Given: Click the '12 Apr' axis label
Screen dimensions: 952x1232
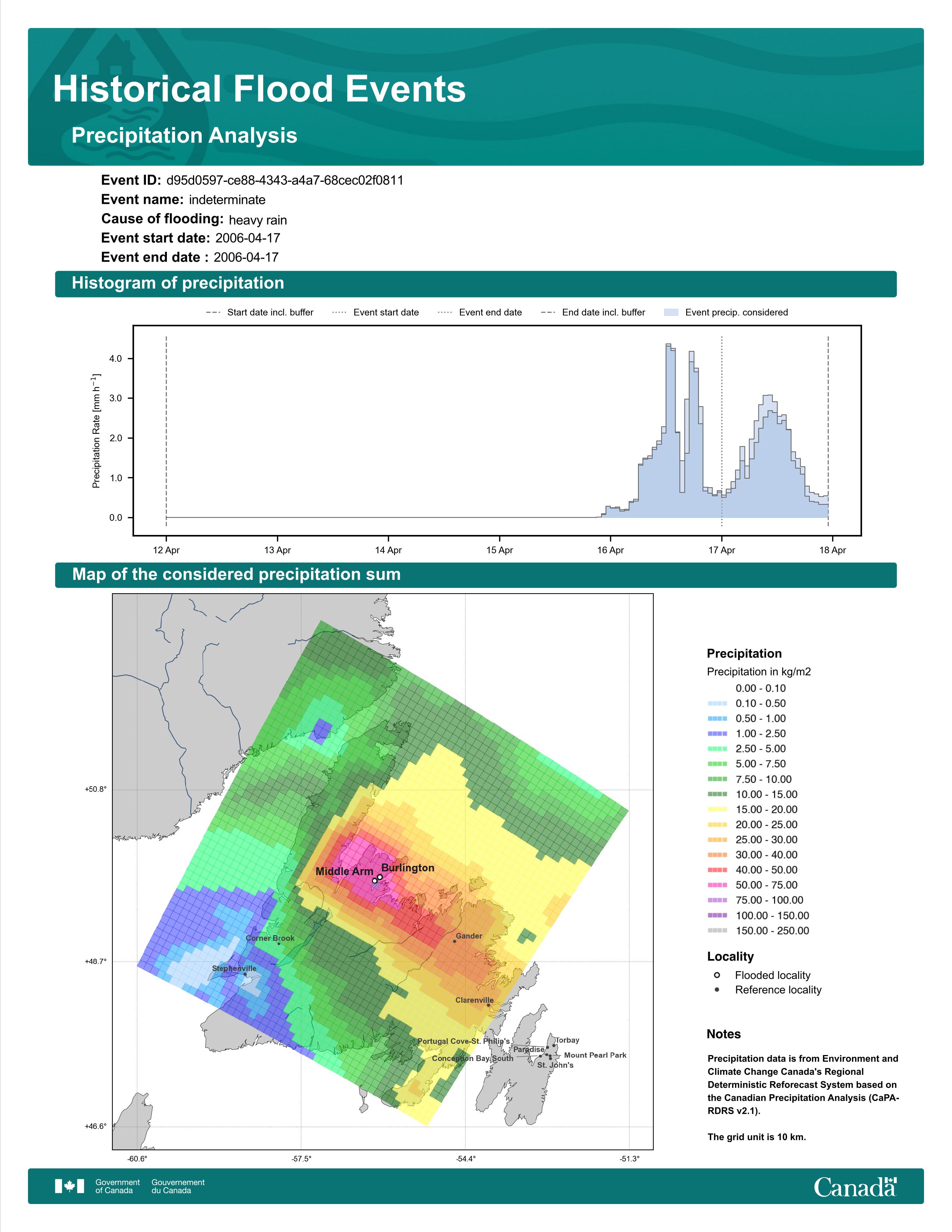Looking at the screenshot, I should tap(167, 550).
